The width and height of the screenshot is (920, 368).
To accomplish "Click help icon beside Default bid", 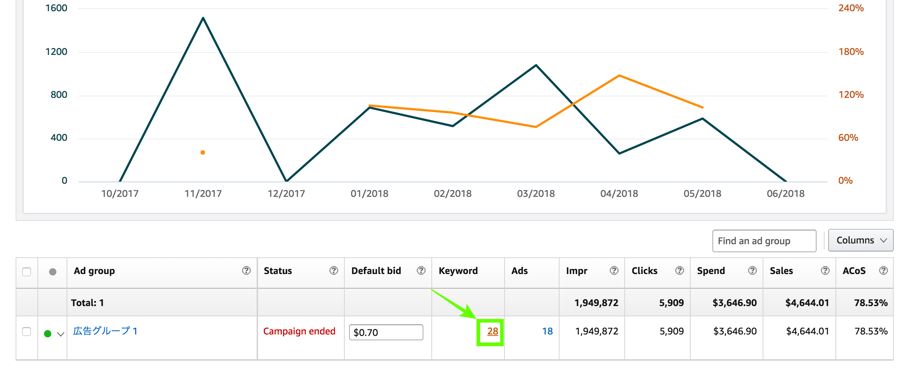I will [x=421, y=271].
